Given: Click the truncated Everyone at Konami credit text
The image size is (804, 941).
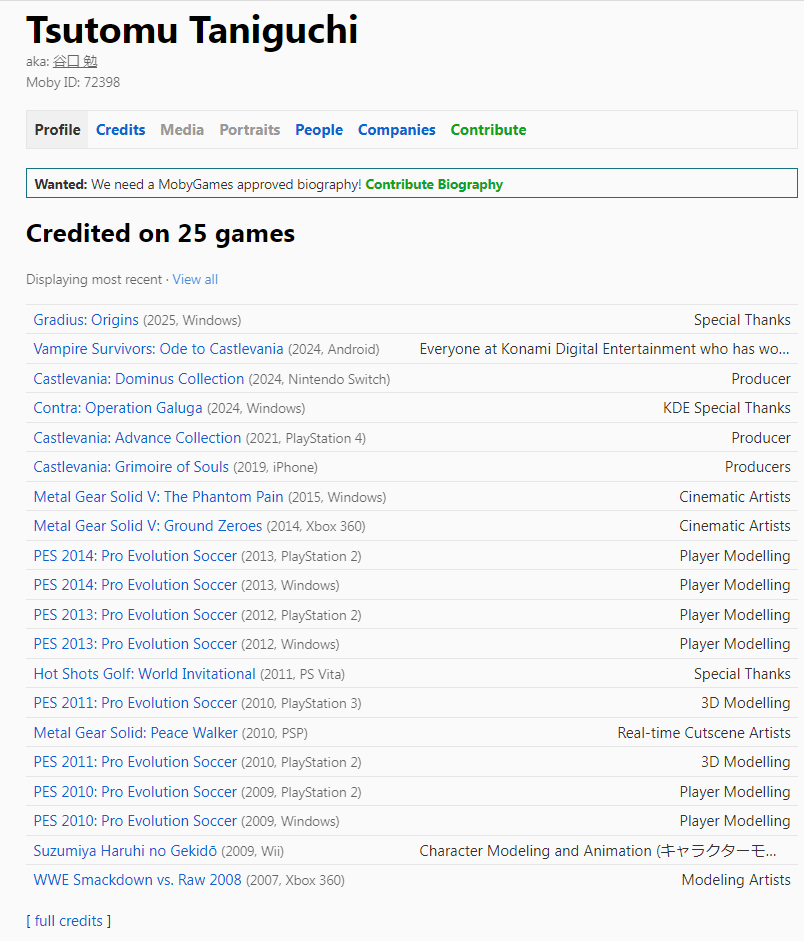Looking at the screenshot, I should (604, 349).
